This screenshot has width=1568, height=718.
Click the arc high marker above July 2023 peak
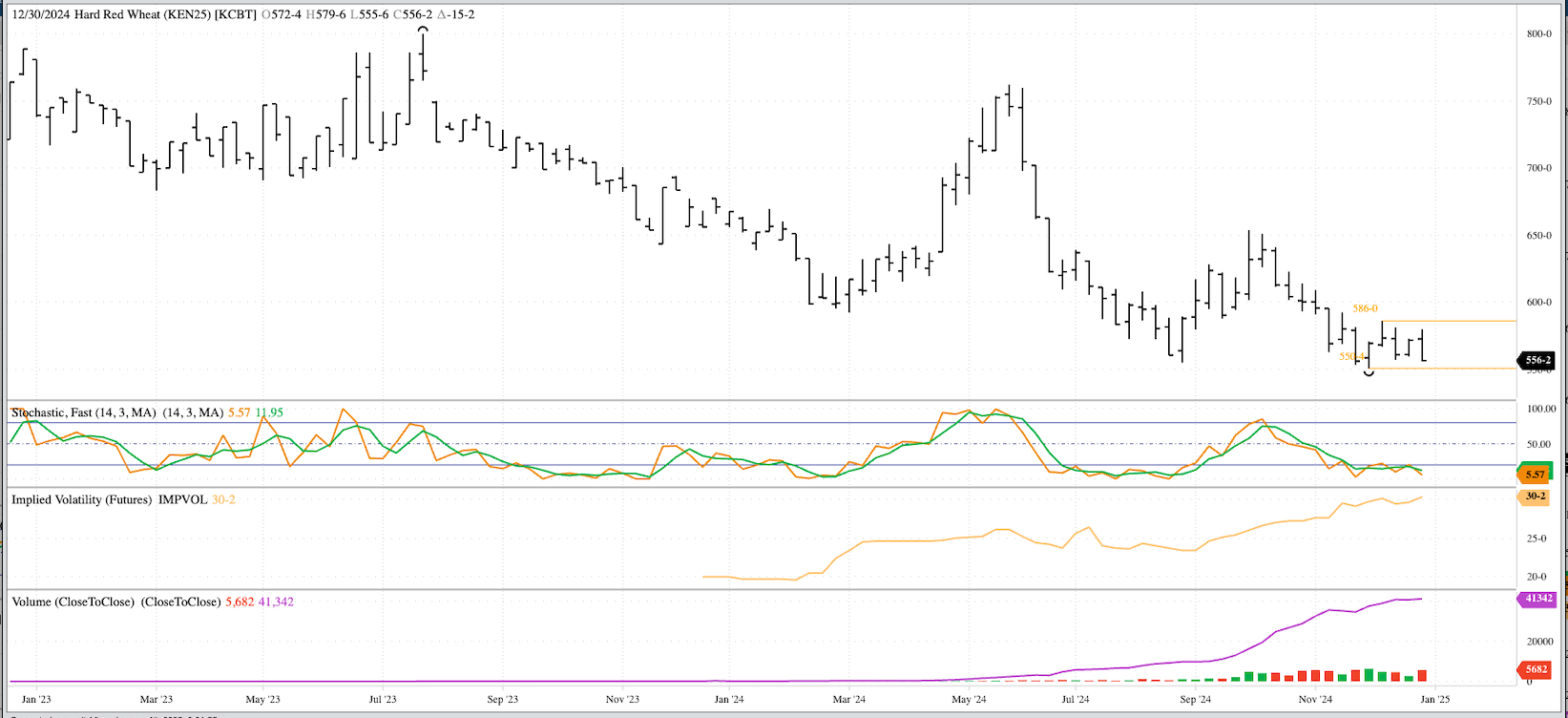pyautogui.click(x=423, y=31)
